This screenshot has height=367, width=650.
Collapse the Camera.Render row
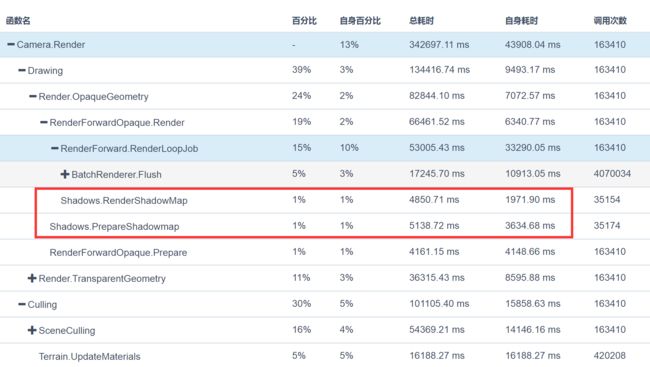pyautogui.click(x=11, y=44)
